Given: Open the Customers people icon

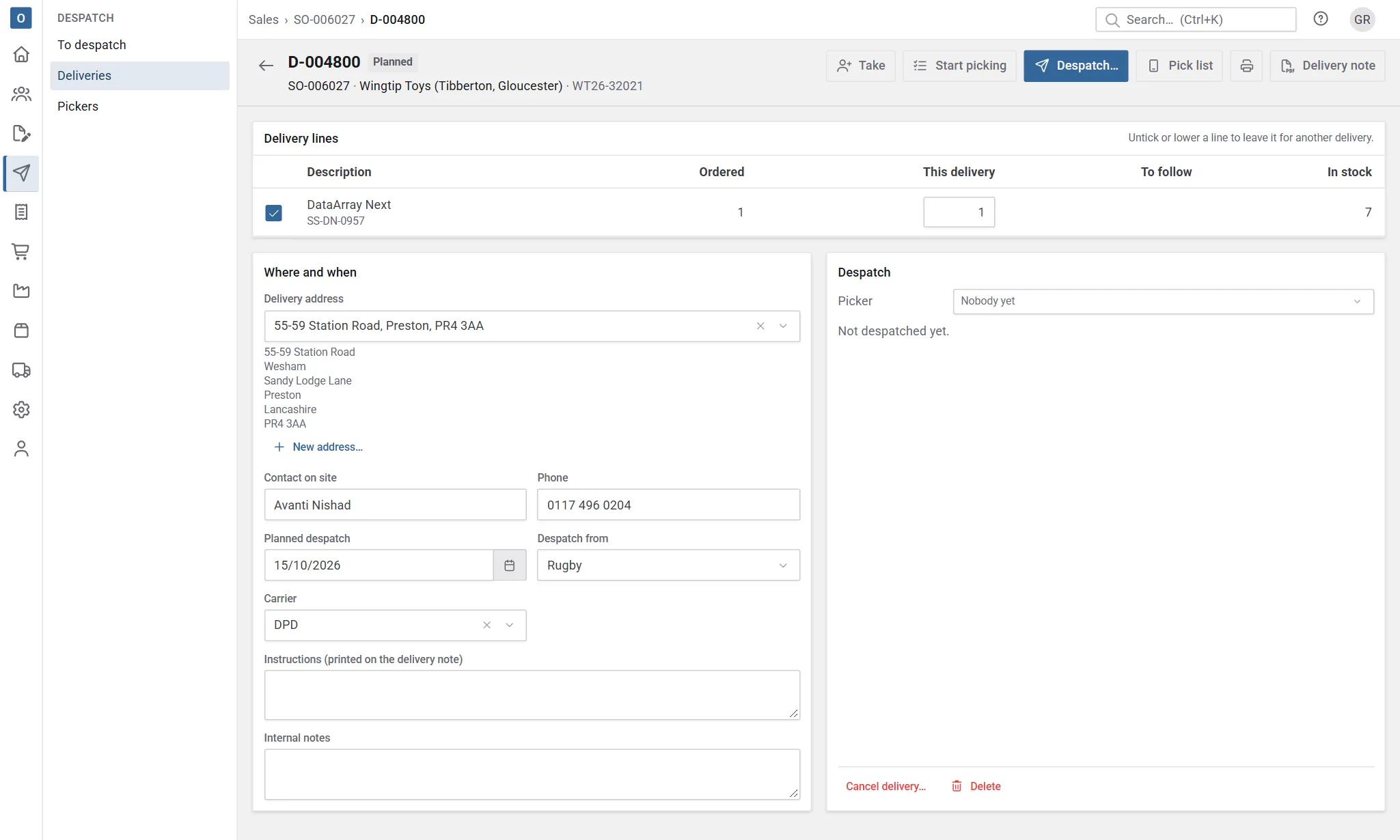Looking at the screenshot, I should 21,94.
